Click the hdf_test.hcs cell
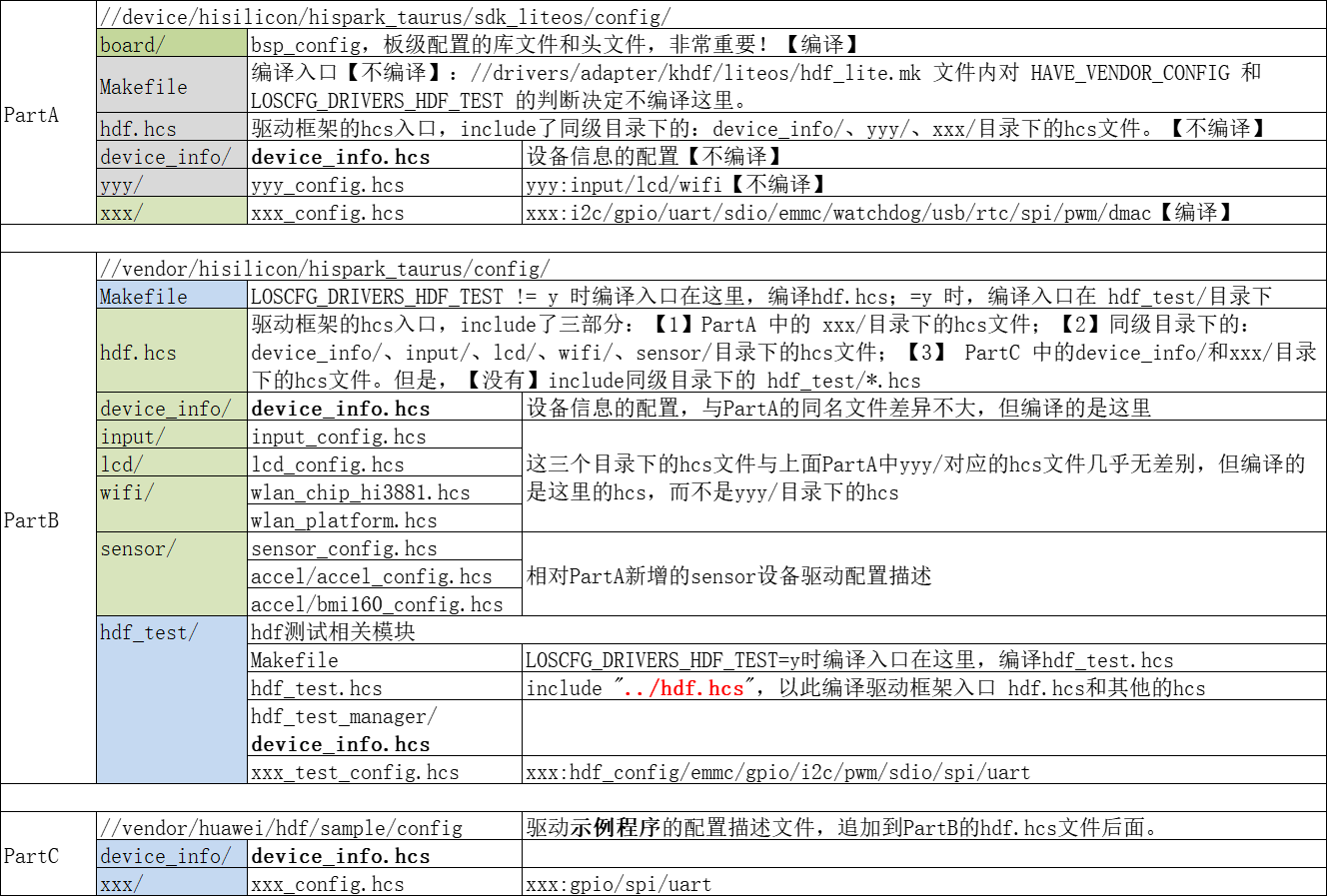The image size is (1327, 896). pos(385,686)
